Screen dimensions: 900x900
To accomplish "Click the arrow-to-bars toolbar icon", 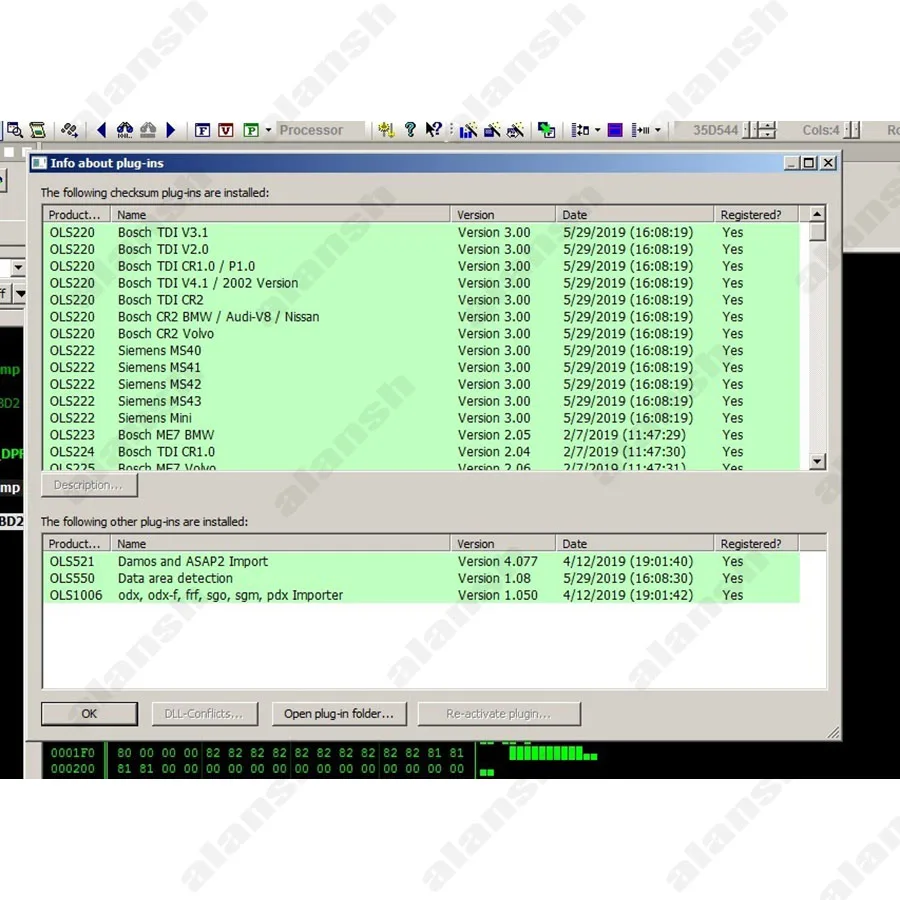I will [641, 130].
